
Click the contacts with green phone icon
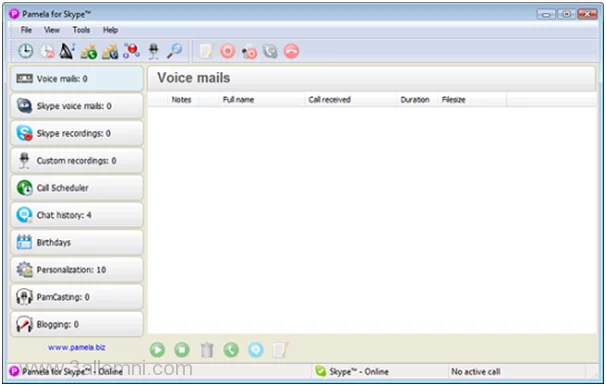[89, 51]
